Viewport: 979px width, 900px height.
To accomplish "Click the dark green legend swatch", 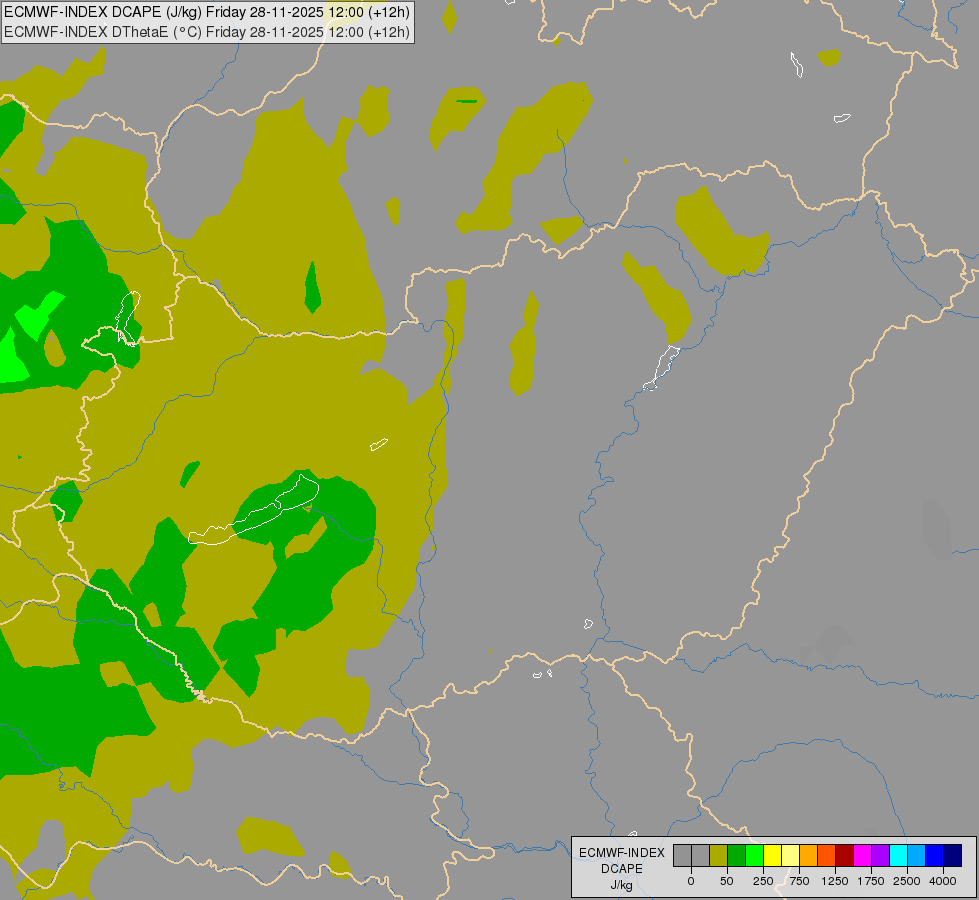I will click(x=736, y=856).
